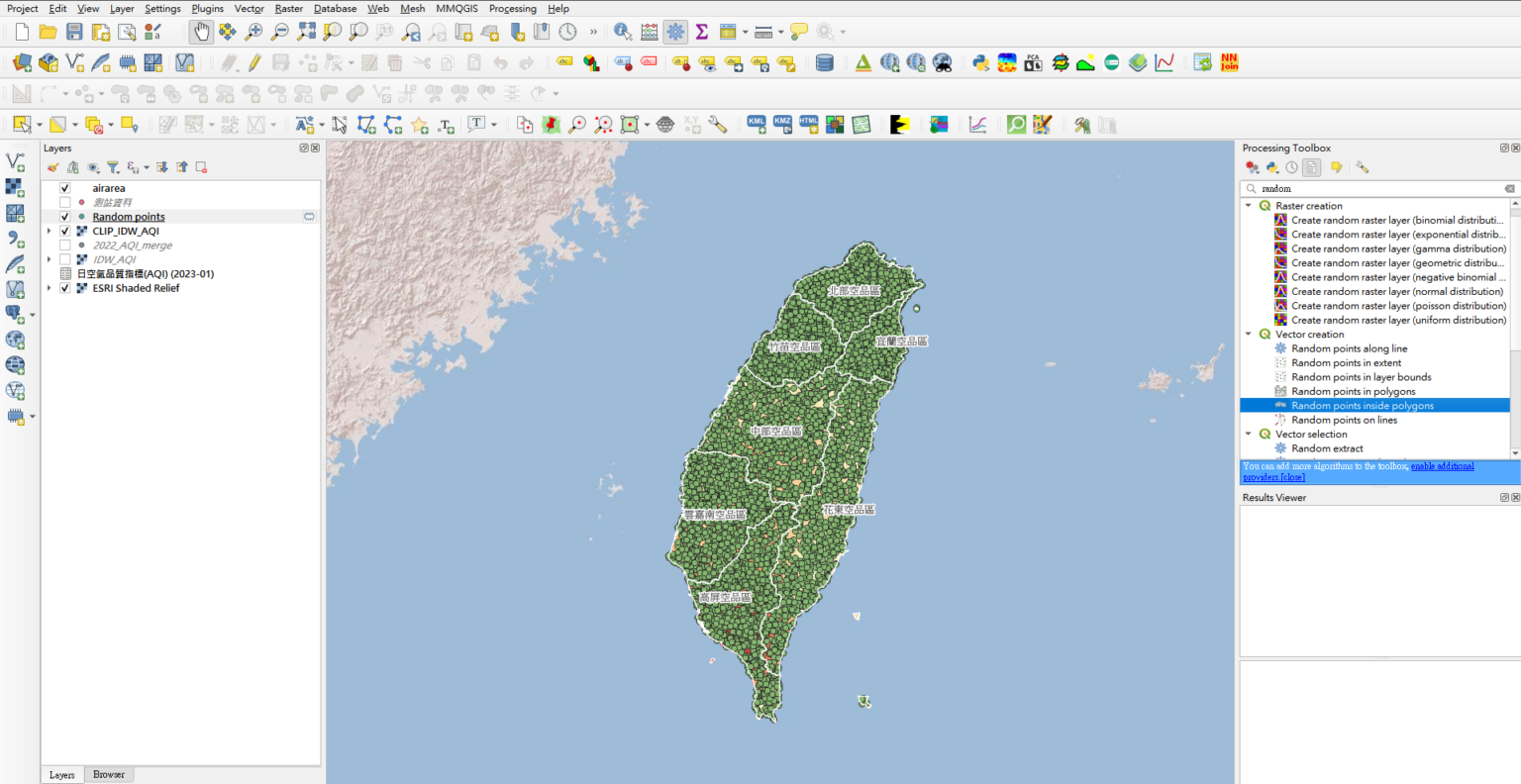Image resolution: width=1521 pixels, height=784 pixels.
Task: Click the Save Project icon
Action: (73, 31)
